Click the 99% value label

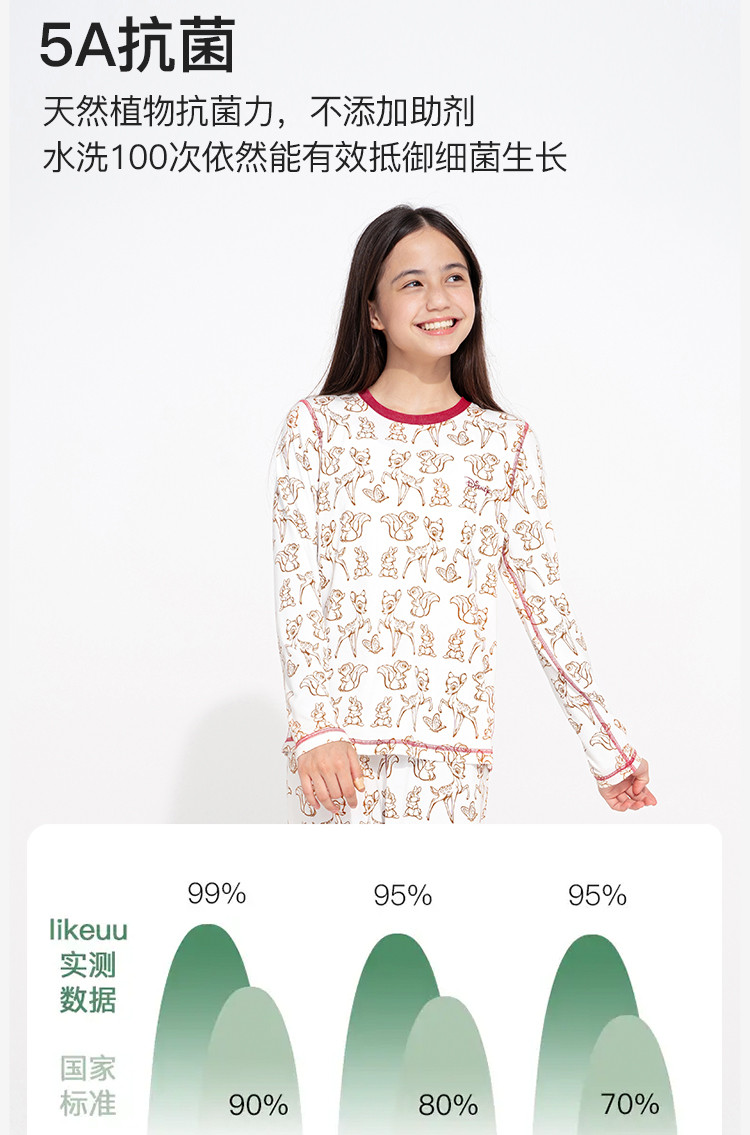point(216,893)
